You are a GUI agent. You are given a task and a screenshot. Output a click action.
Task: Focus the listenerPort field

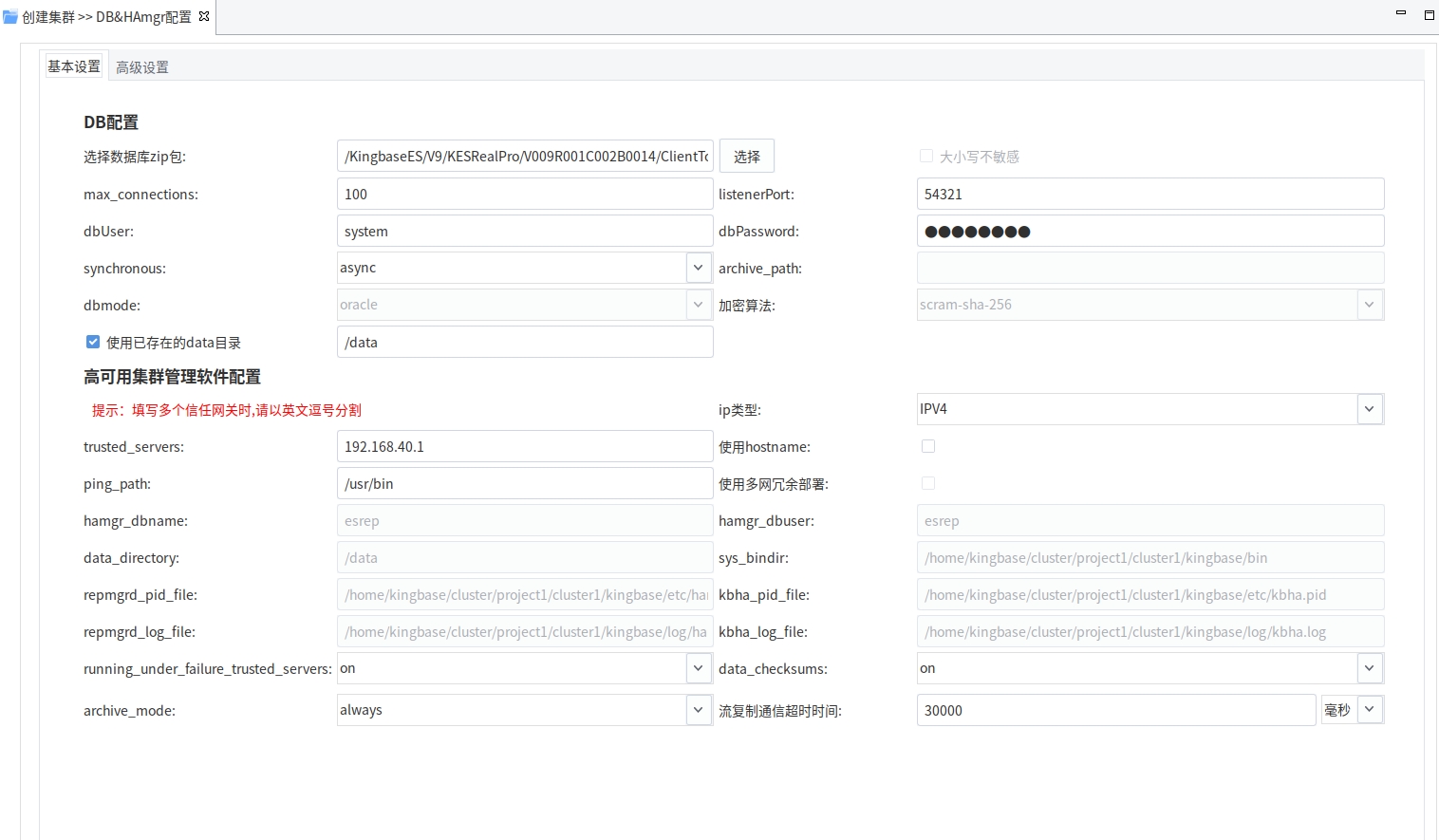pyautogui.click(x=1149, y=194)
